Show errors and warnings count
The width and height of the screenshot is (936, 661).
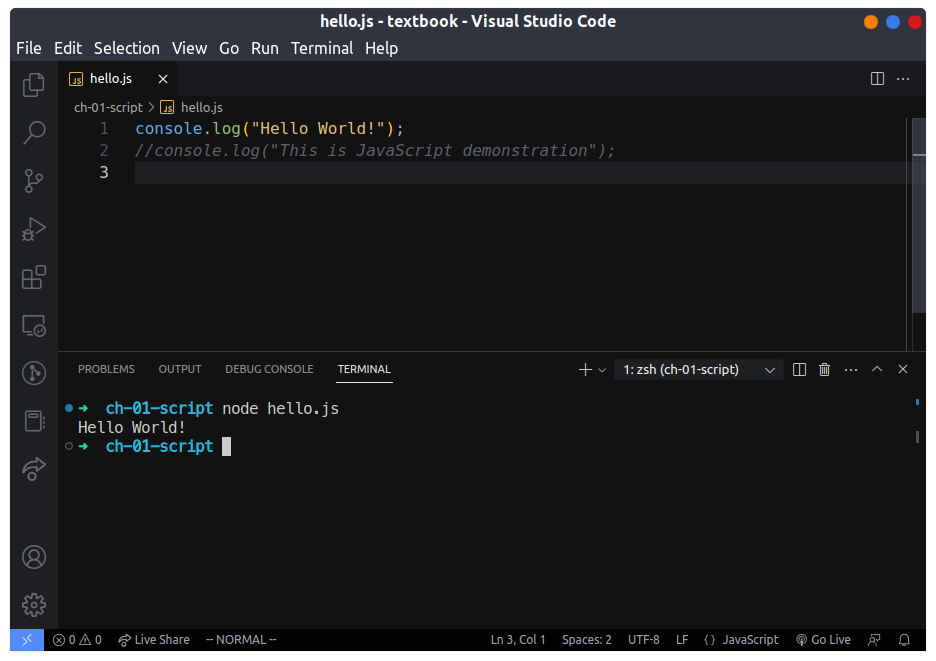coord(77,640)
